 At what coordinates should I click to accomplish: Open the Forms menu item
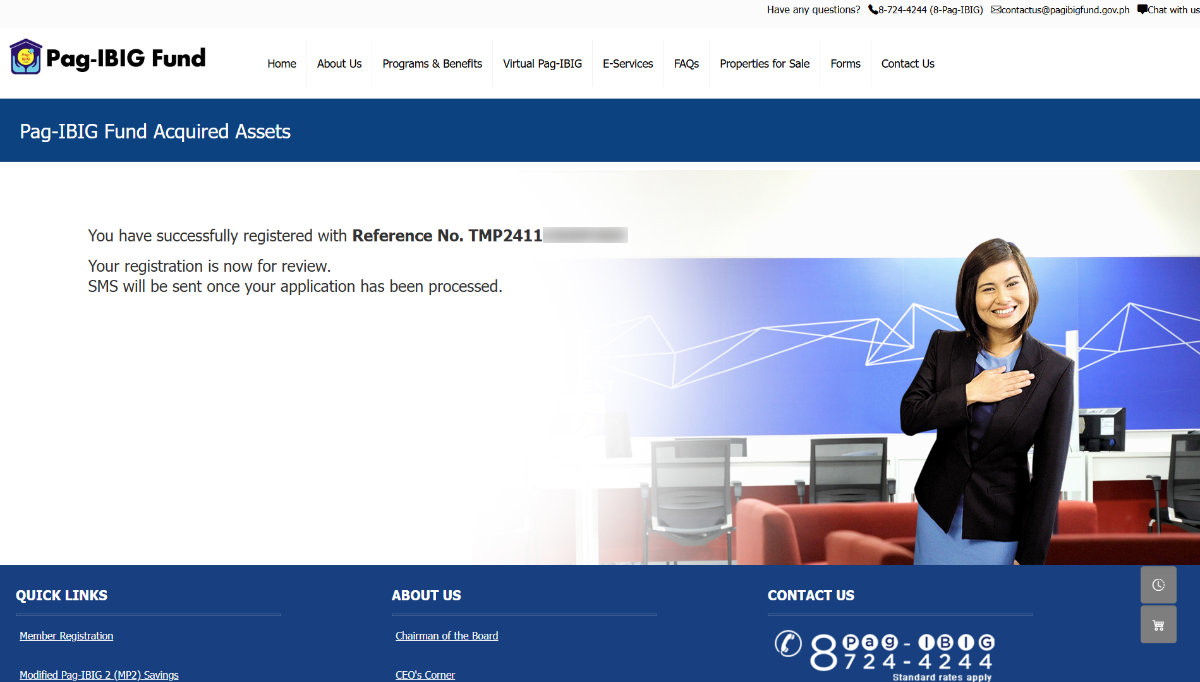(845, 64)
